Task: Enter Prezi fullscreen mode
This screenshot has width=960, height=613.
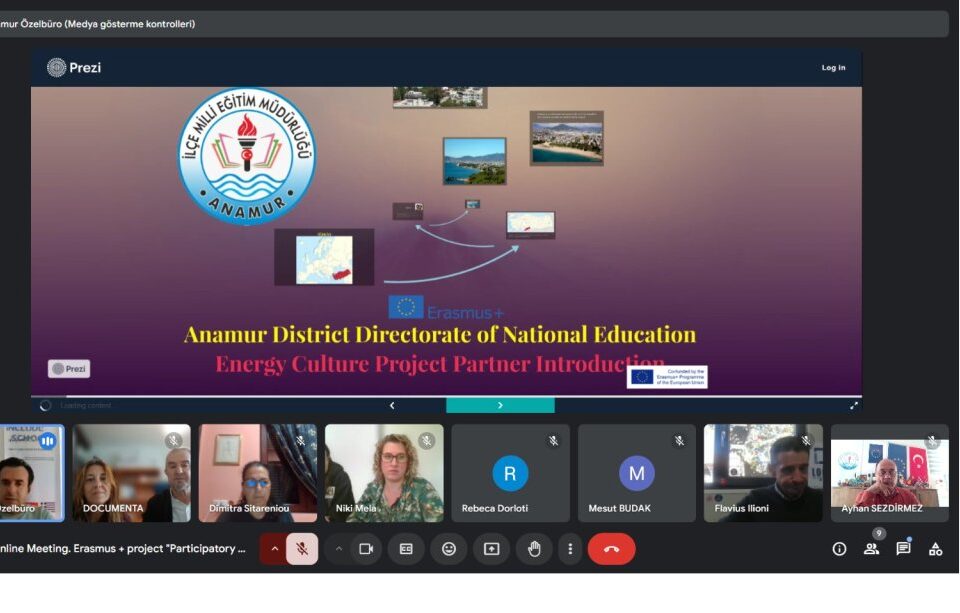Action: coord(853,405)
